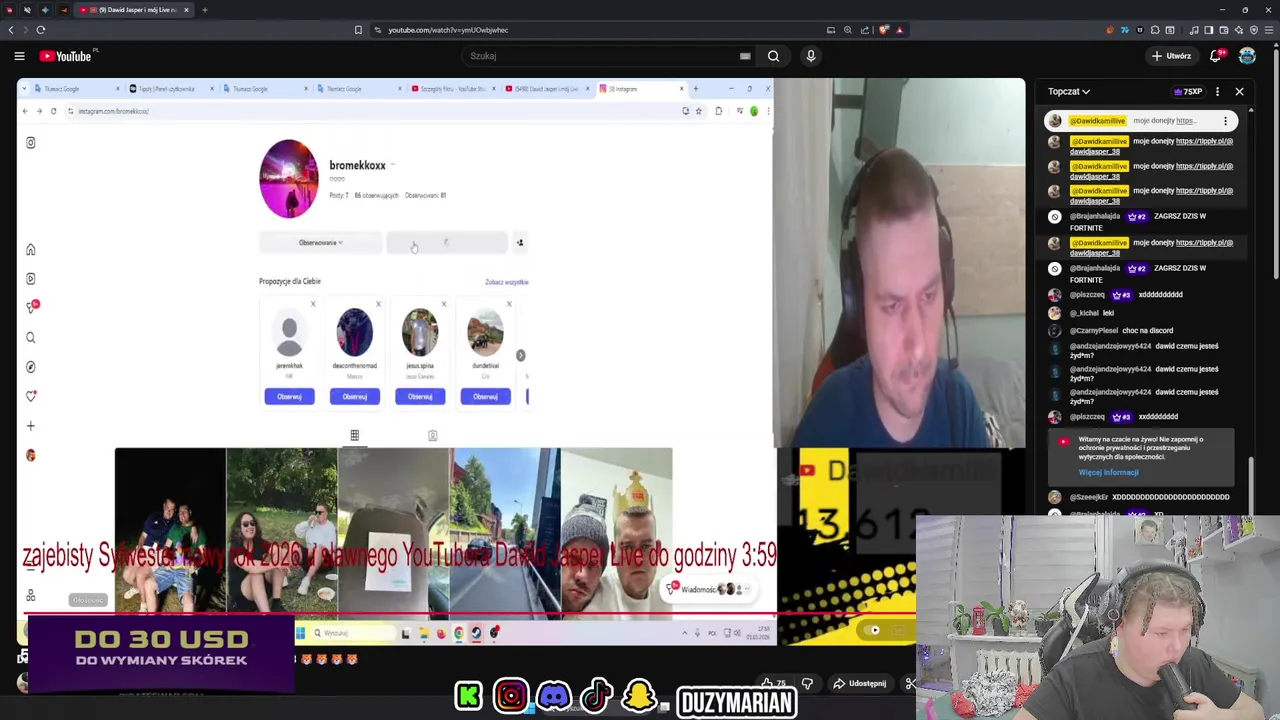Image resolution: width=1280 pixels, height=720 pixels.
Task: Open Instagram notifications heart icon
Action: coord(31,396)
